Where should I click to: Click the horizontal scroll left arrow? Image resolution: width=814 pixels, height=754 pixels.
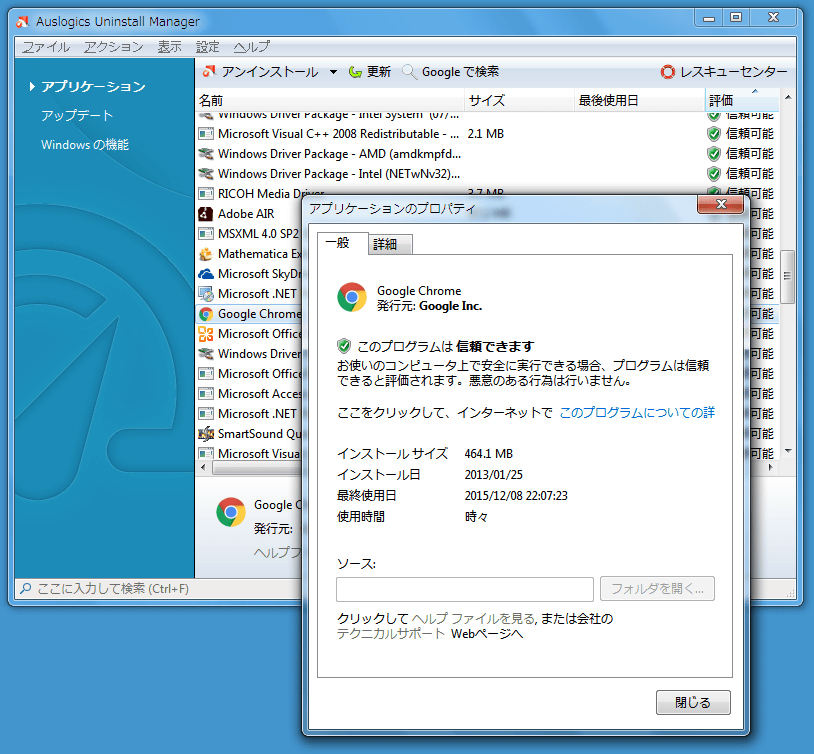[203, 467]
